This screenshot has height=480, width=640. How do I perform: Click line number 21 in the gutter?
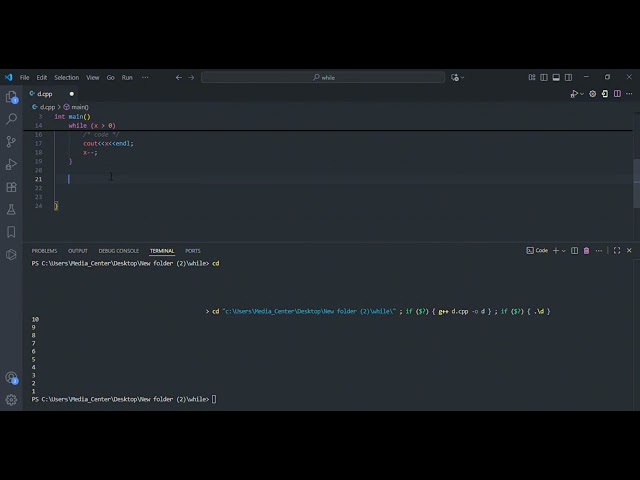click(x=38, y=179)
